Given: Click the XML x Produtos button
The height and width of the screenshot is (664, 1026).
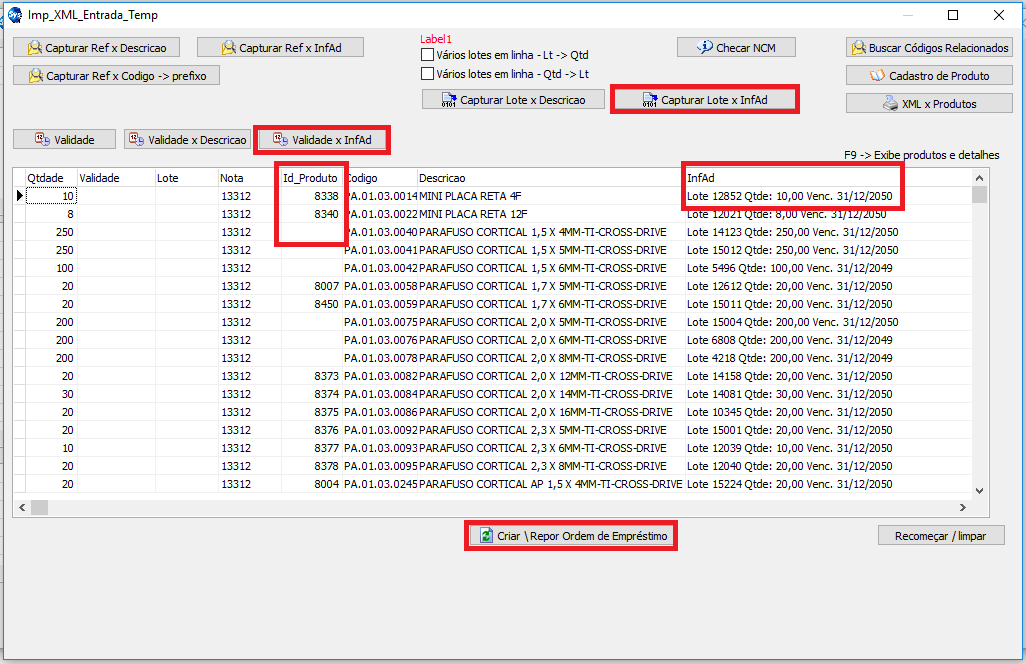Looking at the screenshot, I should tap(929, 103).
